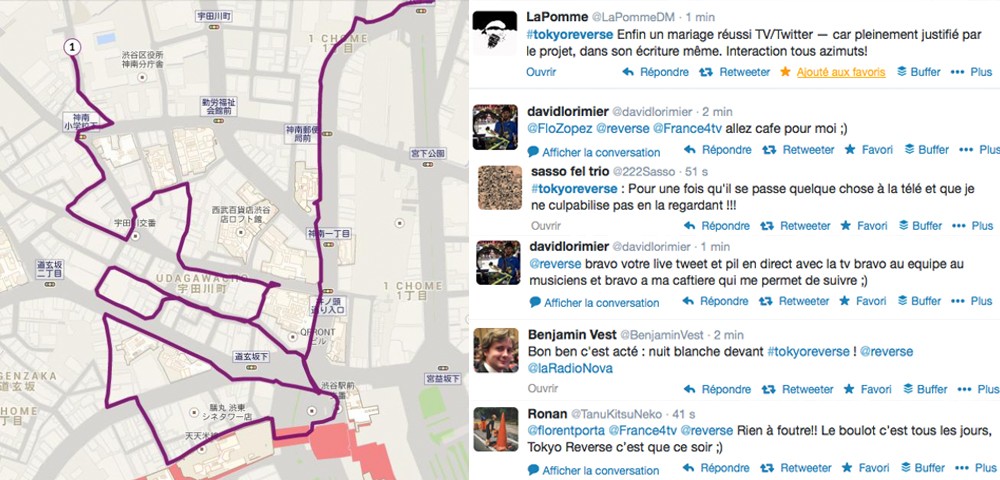
Task: Favorite Benjamin Vest's tweet with the star
Action: [x=849, y=389]
